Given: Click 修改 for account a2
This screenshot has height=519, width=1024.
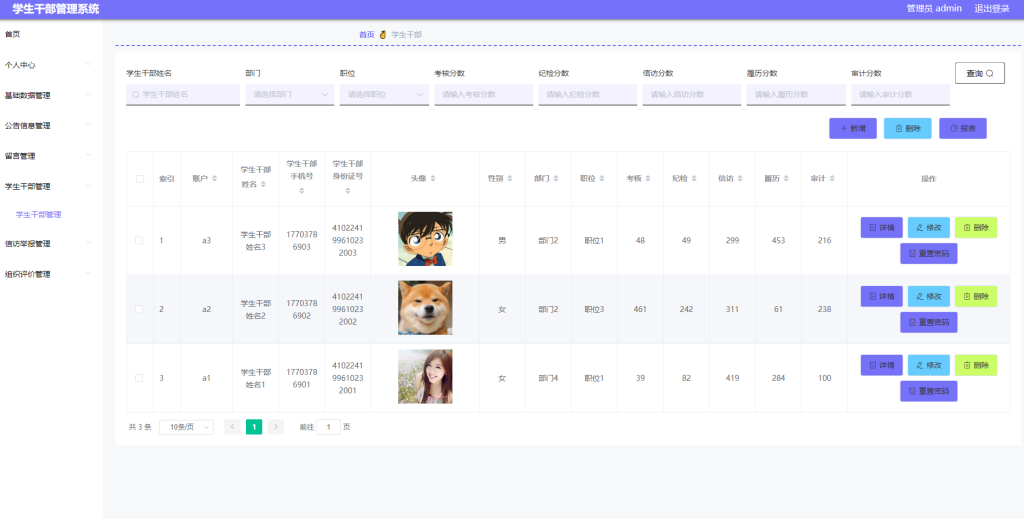Looking at the screenshot, I should 929,296.
